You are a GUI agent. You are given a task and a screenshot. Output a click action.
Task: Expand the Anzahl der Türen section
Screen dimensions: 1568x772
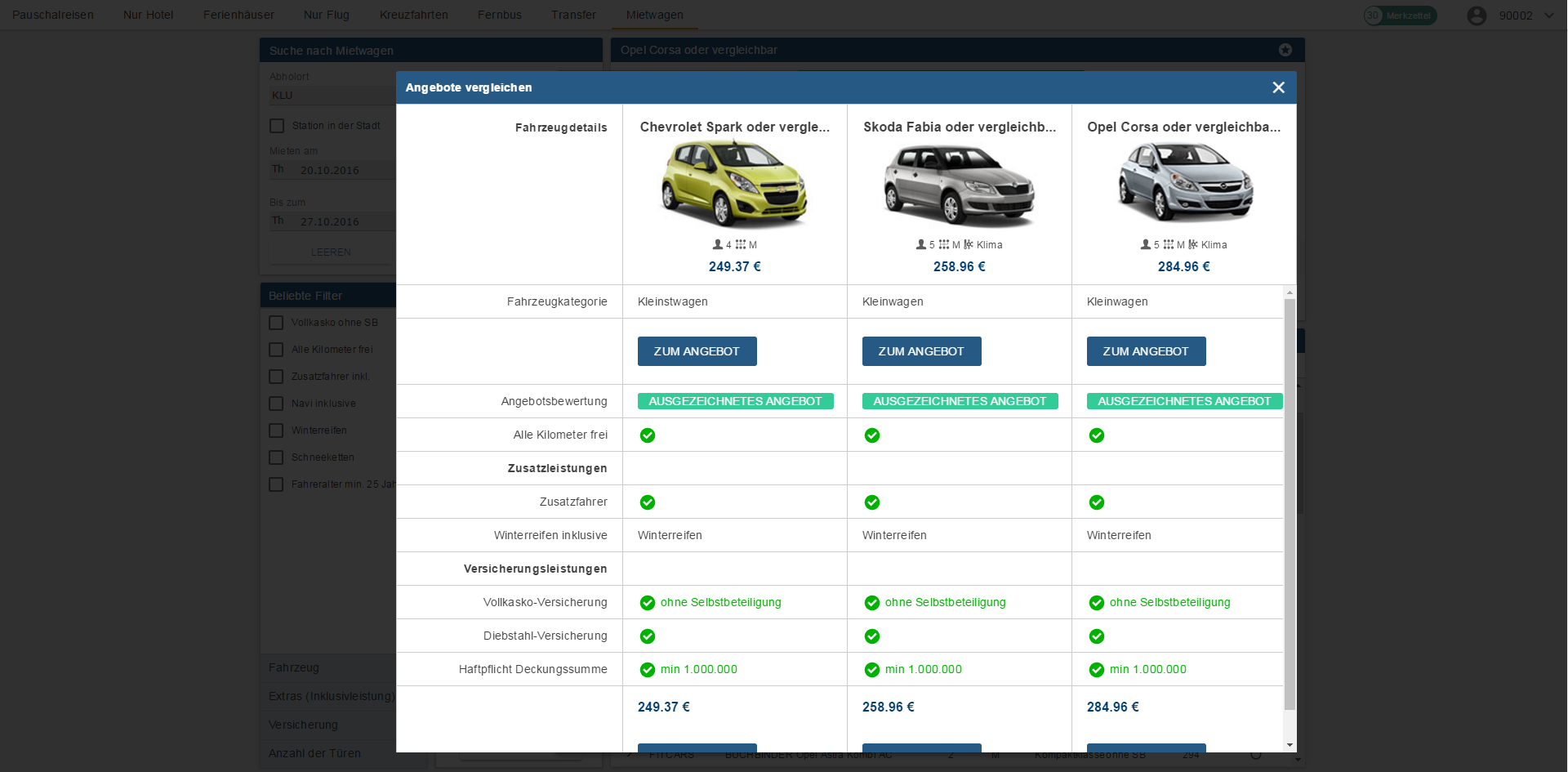coord(314,753)
